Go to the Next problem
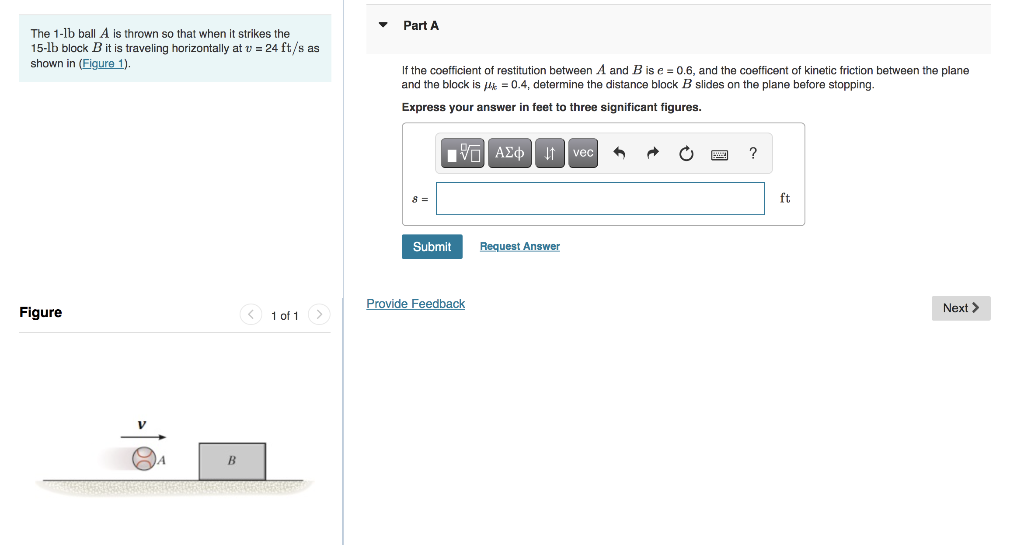This screenshot has width=1024, height=545. click(x=961, y=308)
